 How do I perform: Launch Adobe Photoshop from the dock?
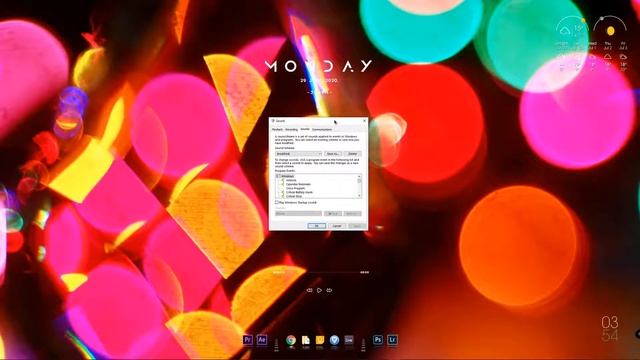click(x=378, y=340)
